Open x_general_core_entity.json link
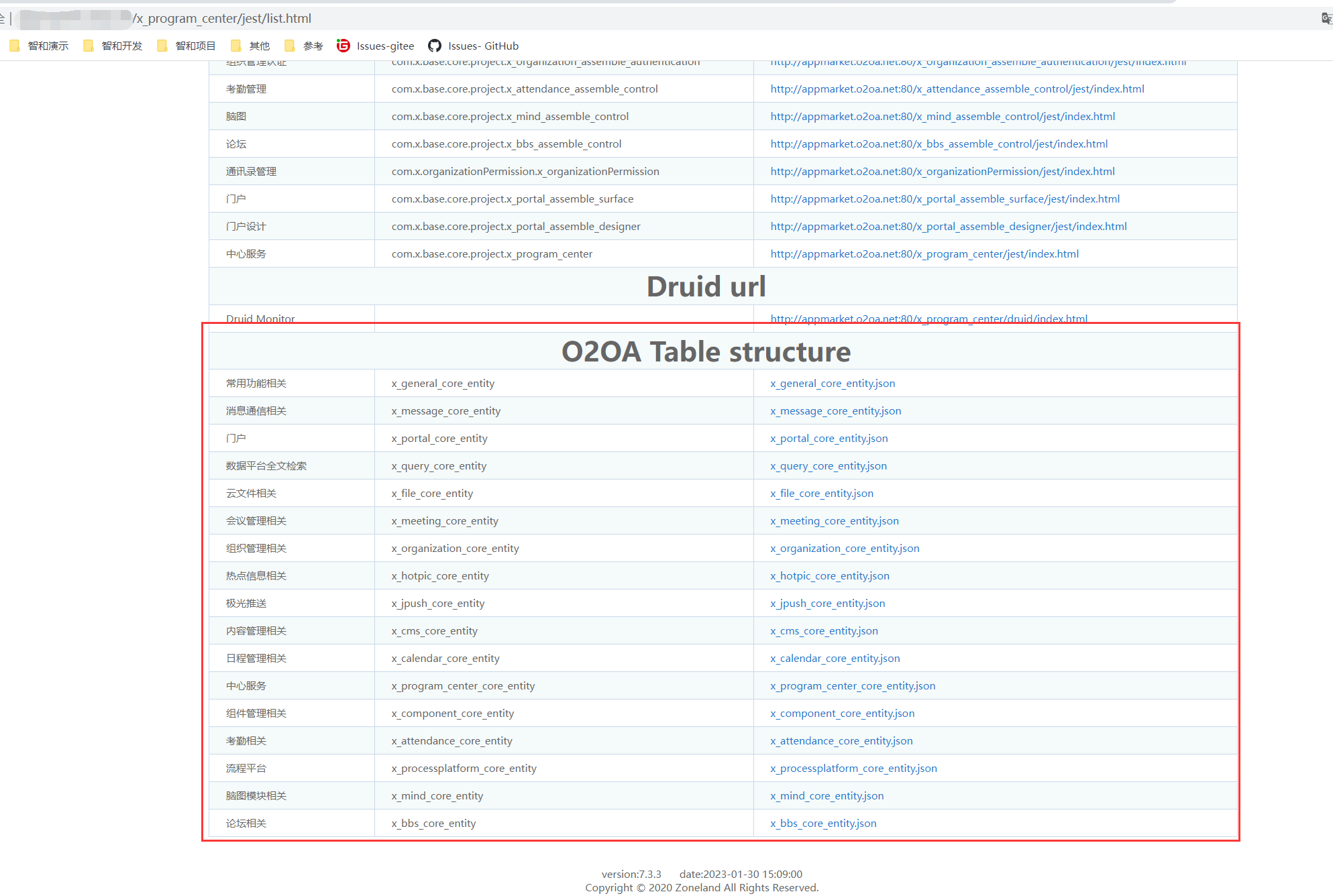This screenshot has height=896, width=1333. [833, 383]
